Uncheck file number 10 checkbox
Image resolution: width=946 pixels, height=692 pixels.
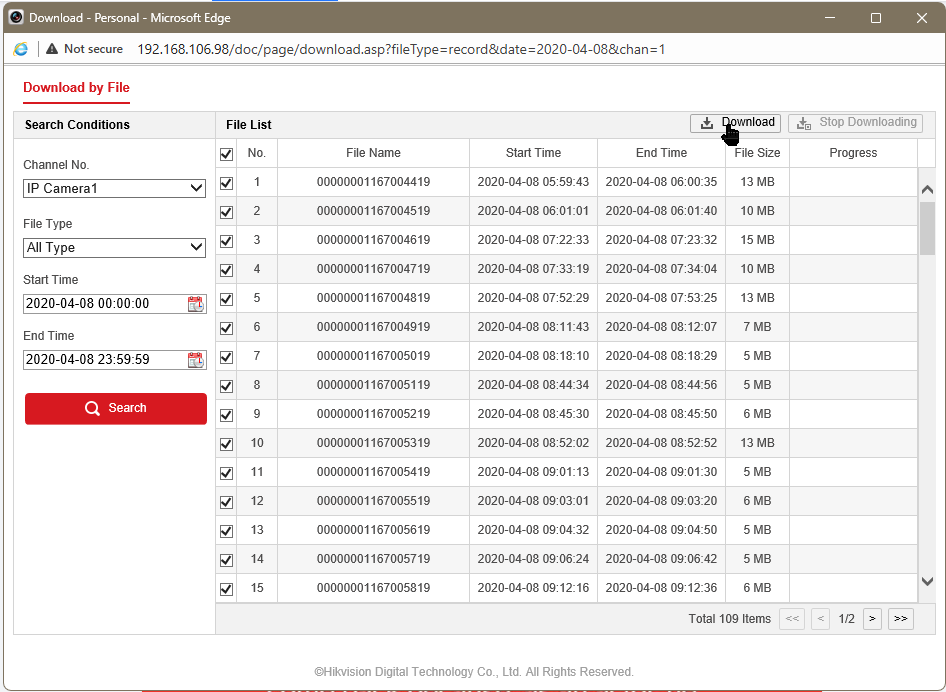pyautogui.click(x=226, y=443)
